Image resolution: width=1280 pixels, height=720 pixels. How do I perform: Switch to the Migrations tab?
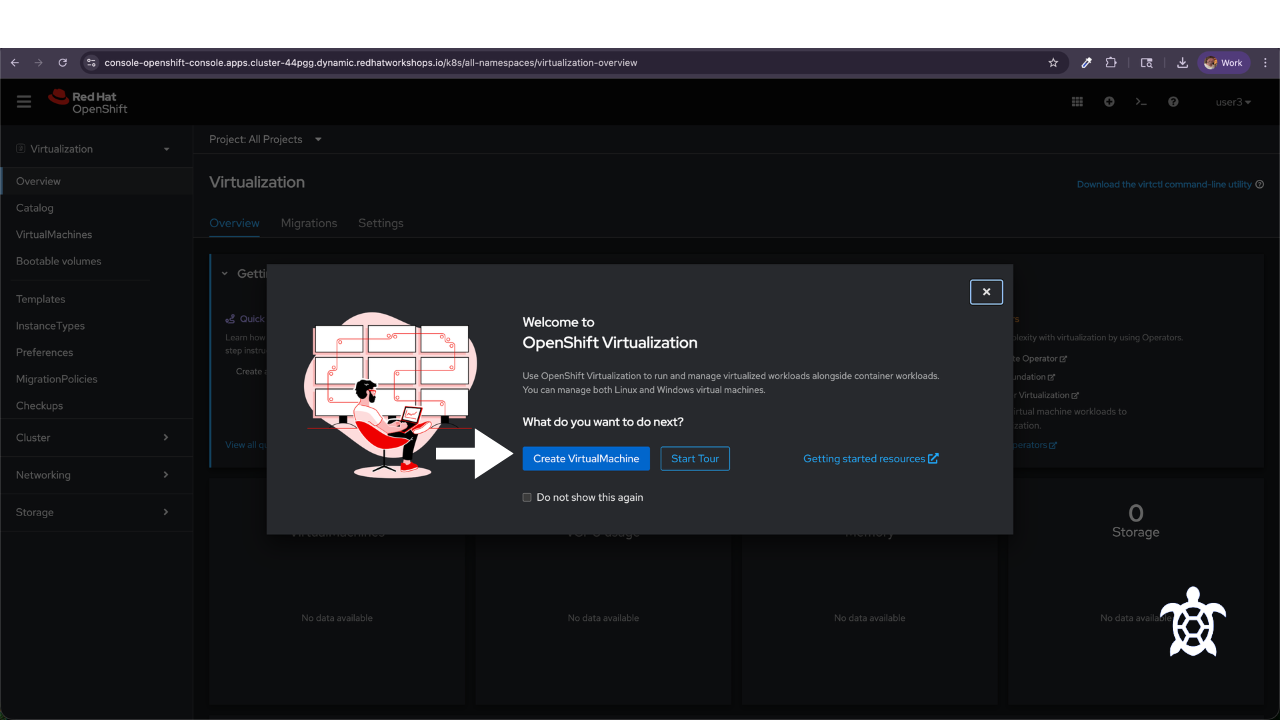309,223
